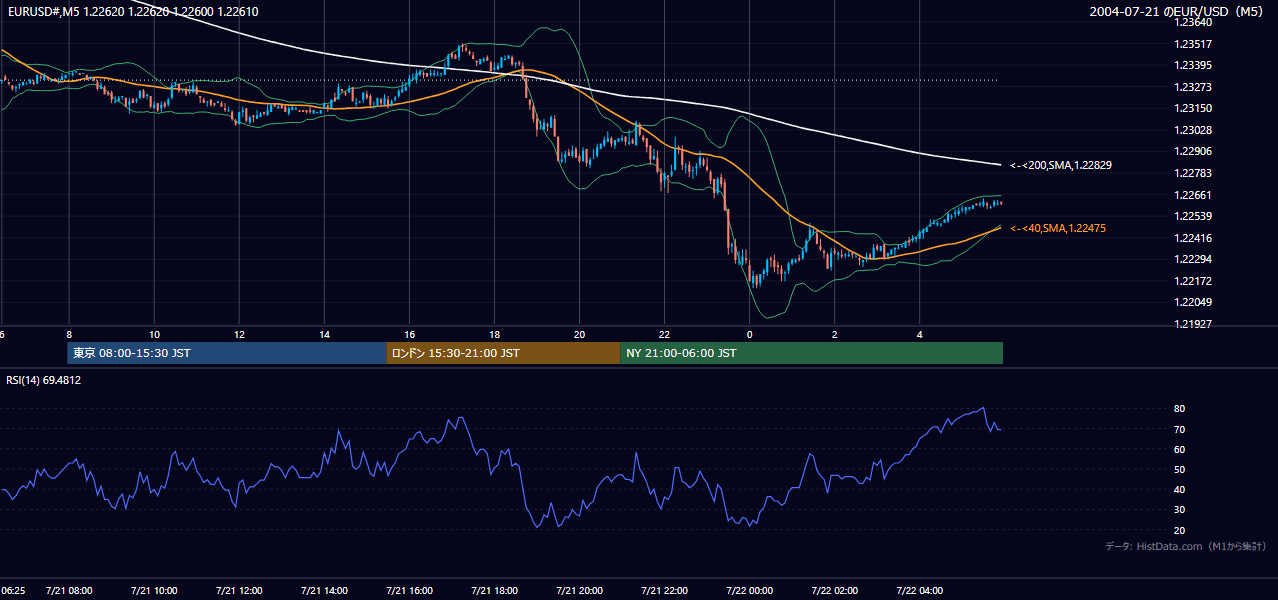Click hour label 16 under the price chart

click(409, 334)
